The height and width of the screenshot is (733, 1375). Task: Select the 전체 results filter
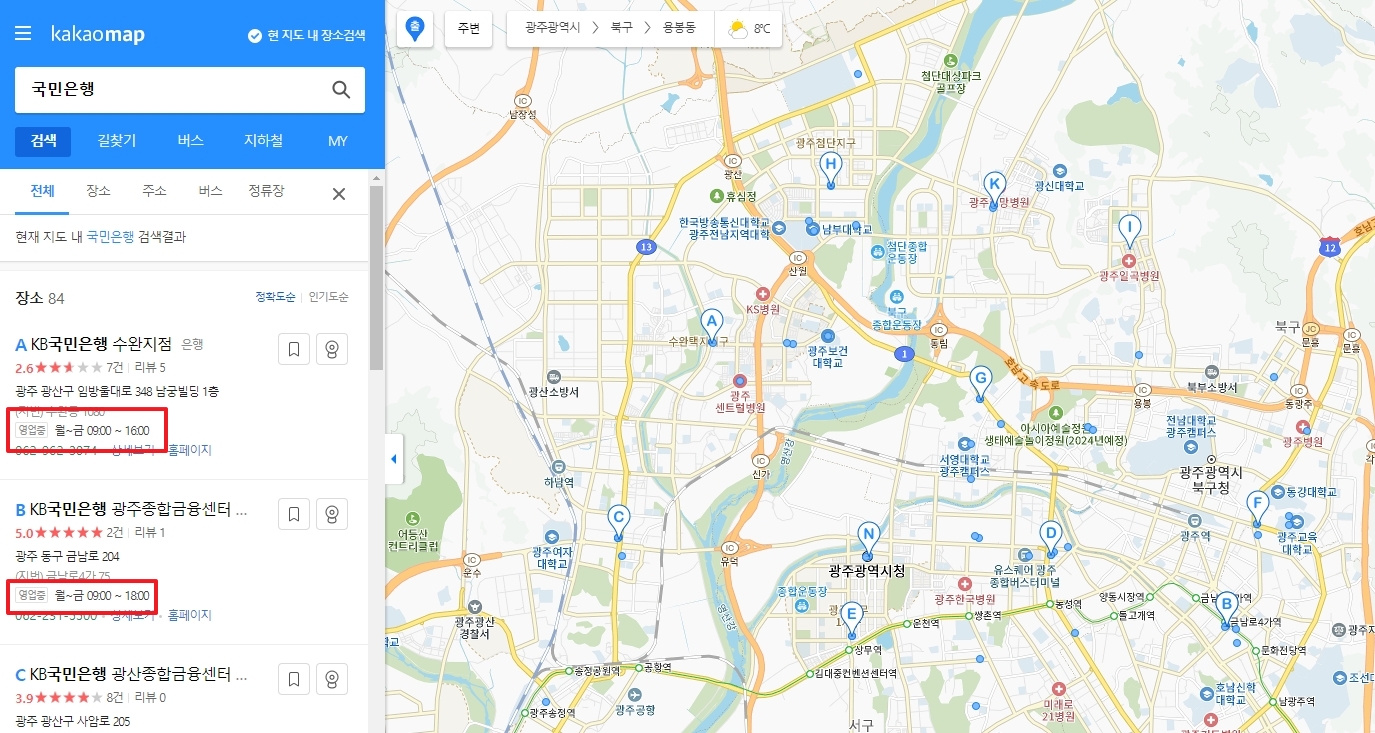[x=42, y=191]
